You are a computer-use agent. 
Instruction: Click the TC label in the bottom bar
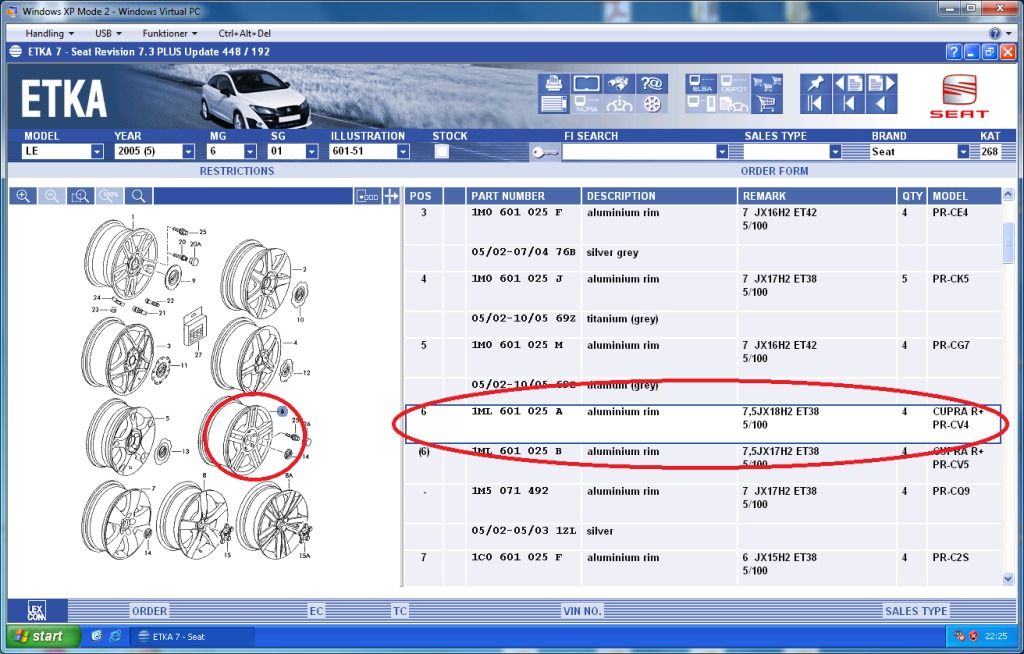coord(400,611)
